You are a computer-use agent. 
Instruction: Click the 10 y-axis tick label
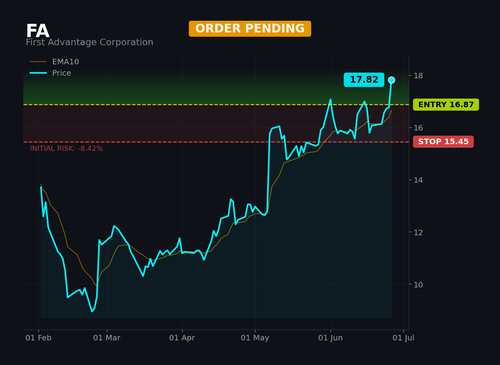pos(418,285)
